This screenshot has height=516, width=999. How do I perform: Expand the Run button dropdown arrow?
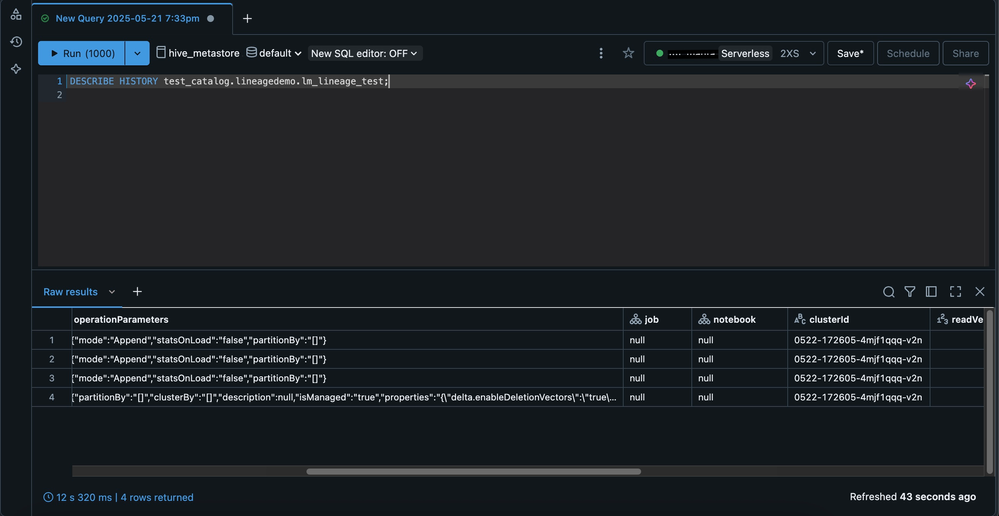[x=137, y=53]
